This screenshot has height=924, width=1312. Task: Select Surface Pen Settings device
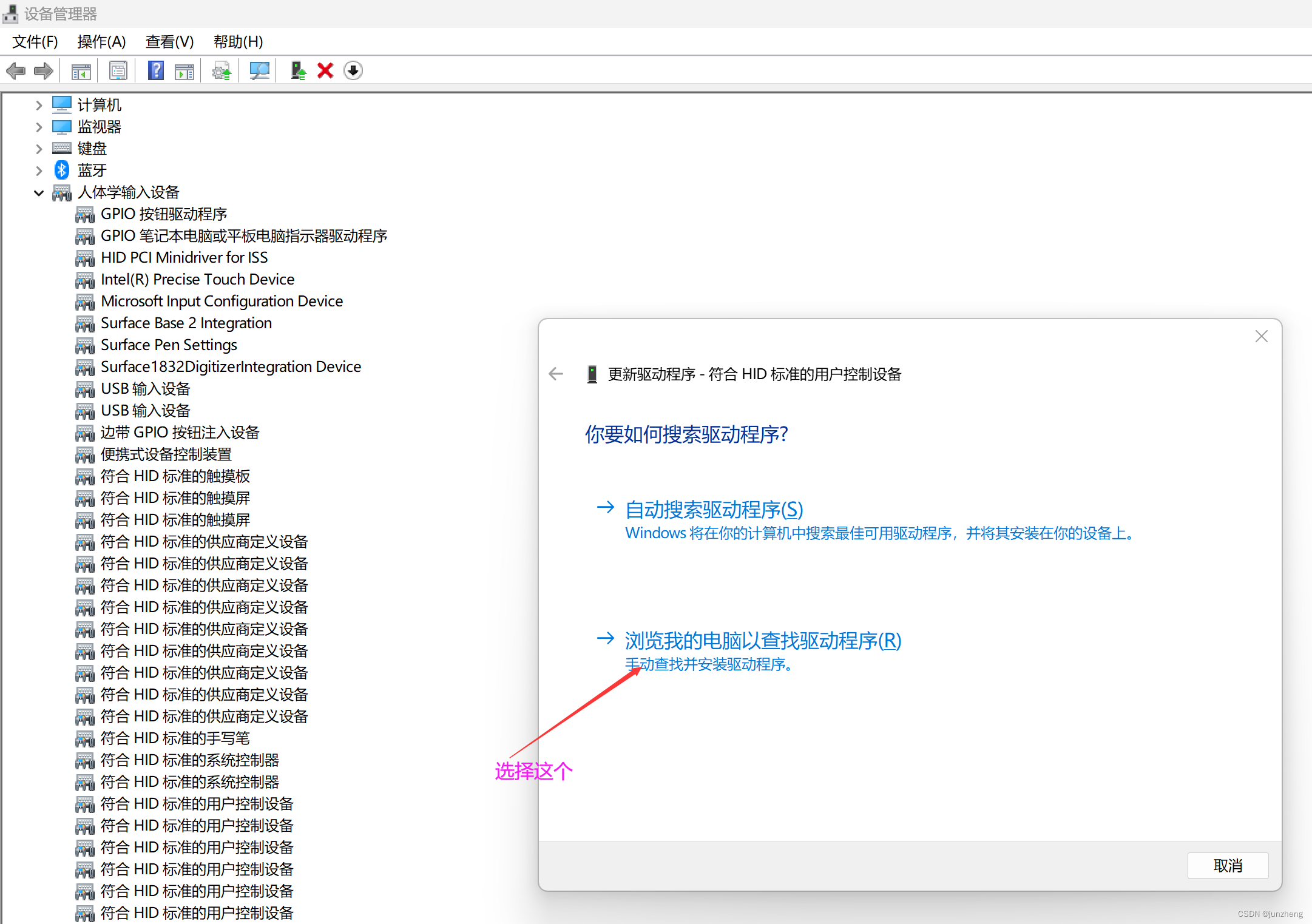coord(169,345)
